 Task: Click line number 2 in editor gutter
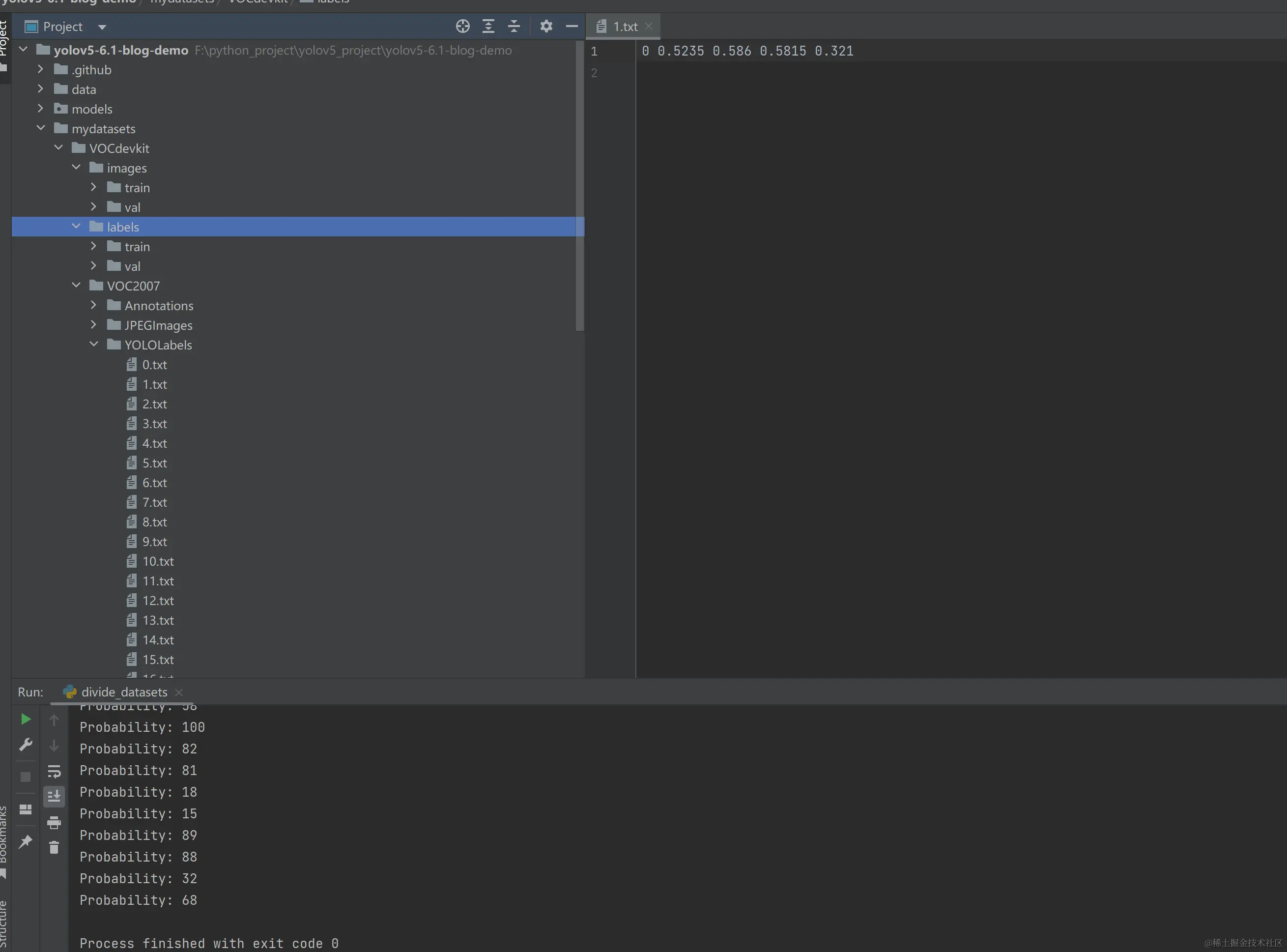tap(594, 73)
